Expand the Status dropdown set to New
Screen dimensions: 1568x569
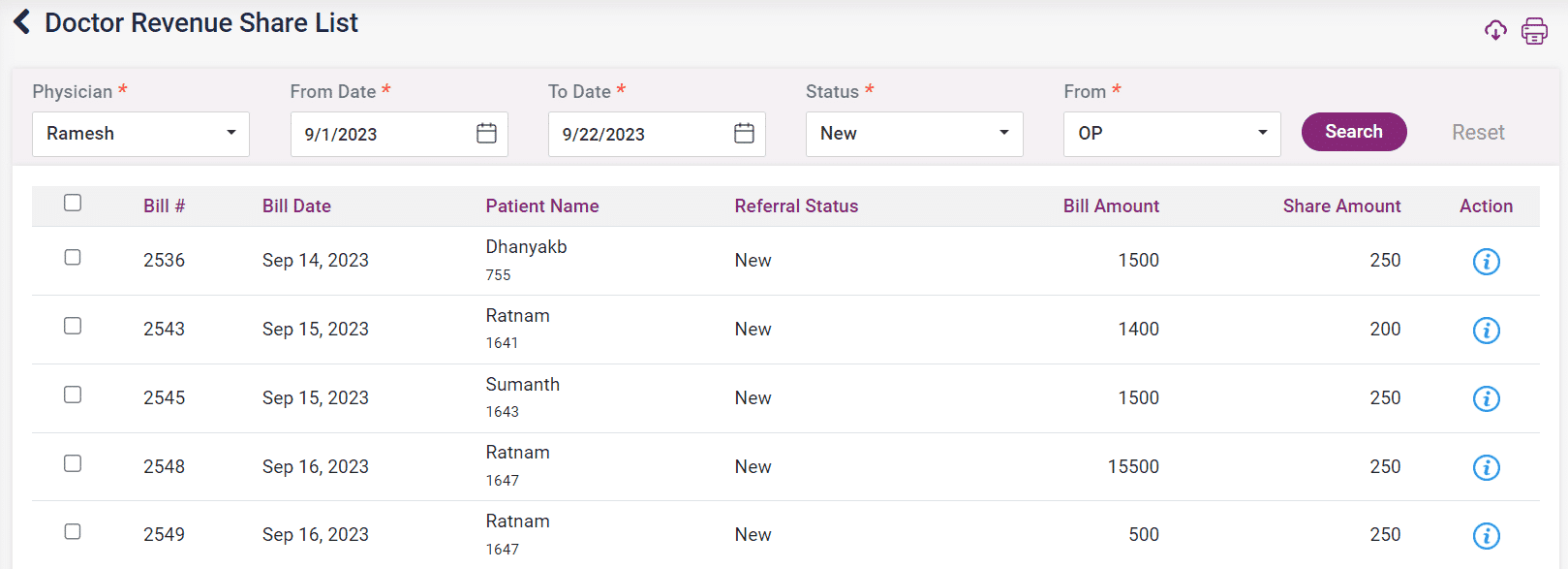click(x=913, y=134)
